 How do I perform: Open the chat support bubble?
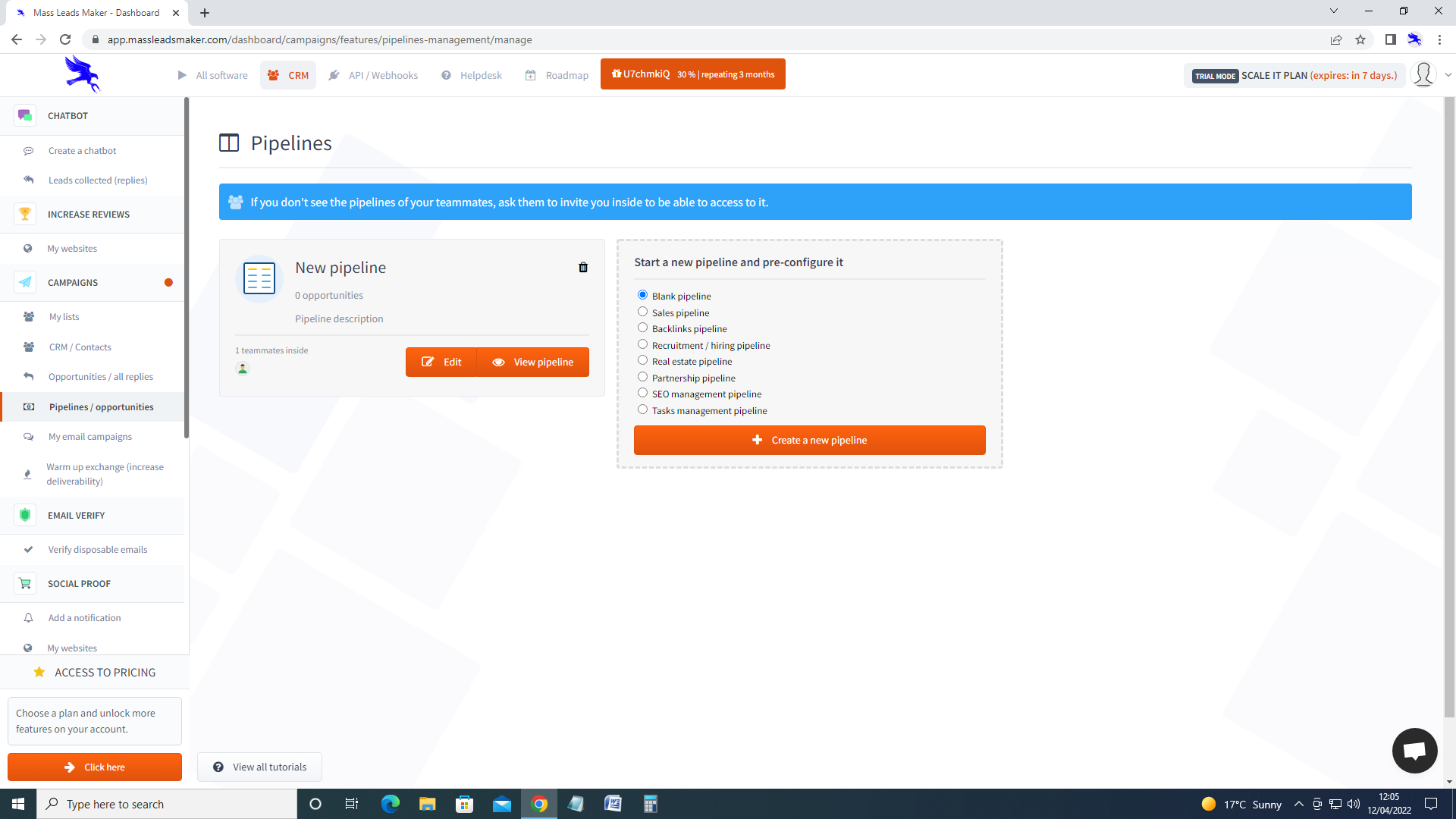tap(1414, 751)
